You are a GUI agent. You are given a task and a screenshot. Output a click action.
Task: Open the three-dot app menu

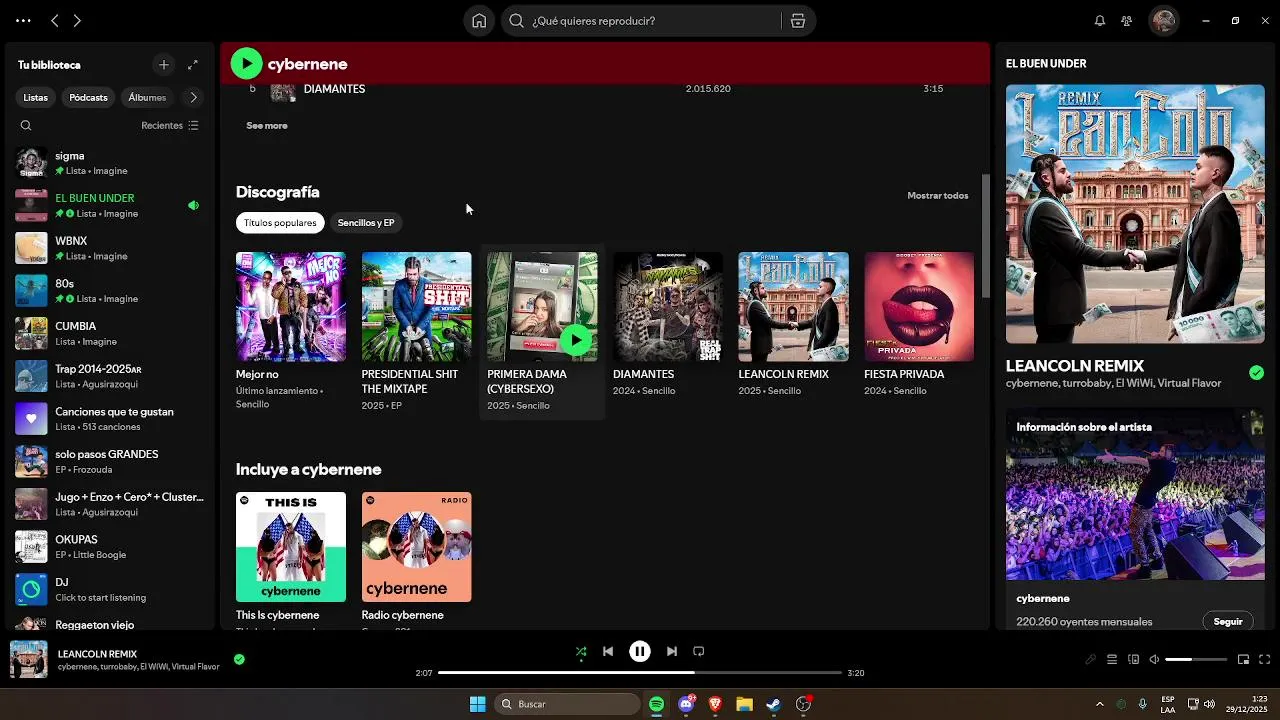click(23, 20)
